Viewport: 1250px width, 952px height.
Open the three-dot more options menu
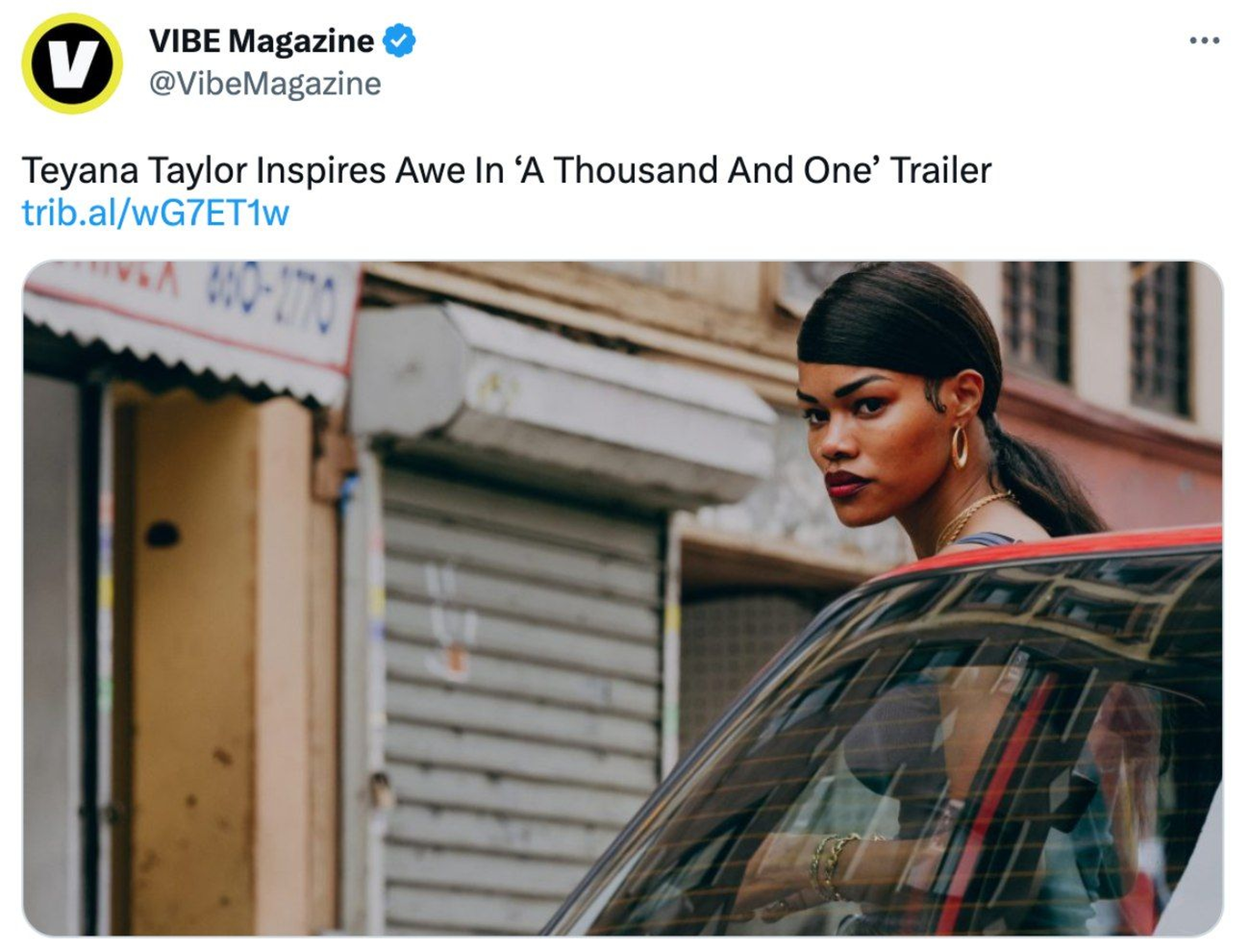coord(1205,41)
